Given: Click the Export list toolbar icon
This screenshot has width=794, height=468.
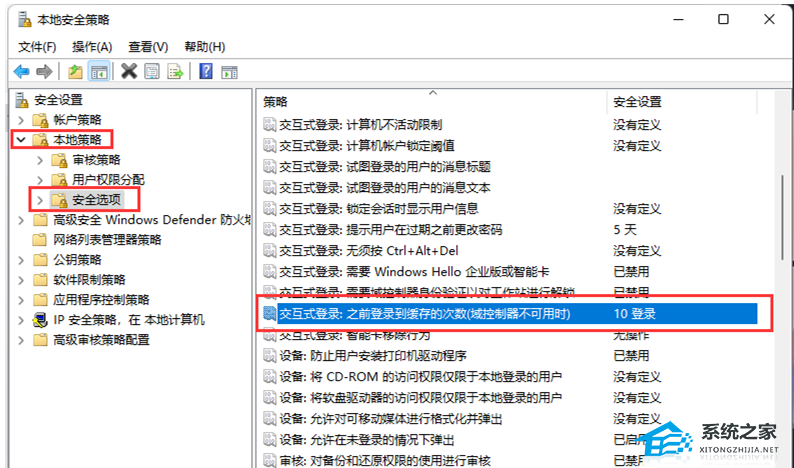Looking at the screenshot, I should [x=175, y=71].
